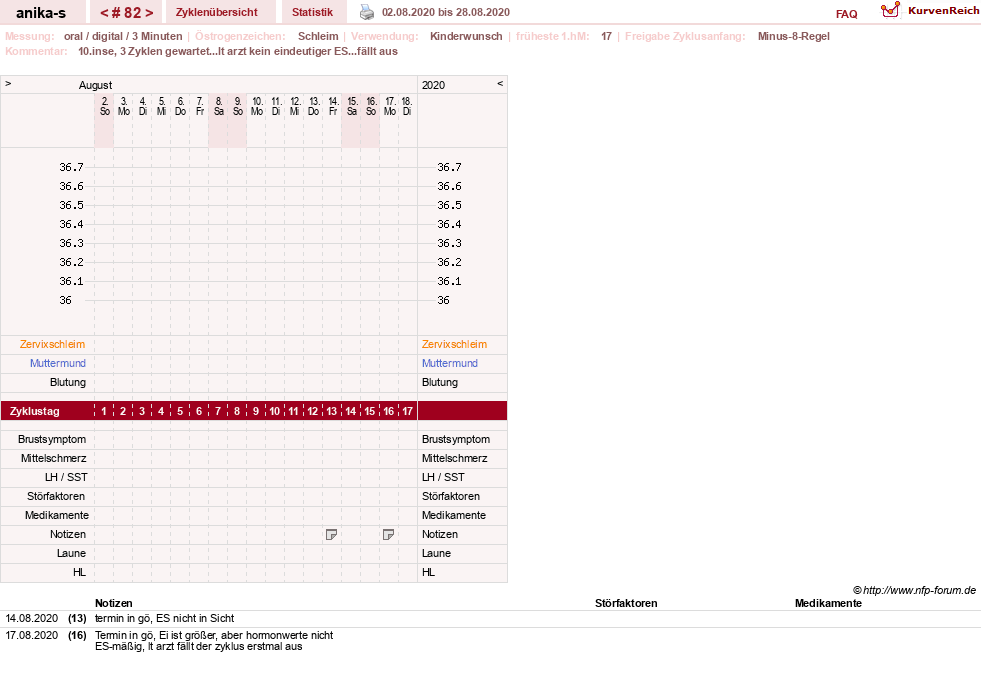Click the Schleim estrogen sign value
The height and width of the screenshot is (676, 981).
pos(318,36)
